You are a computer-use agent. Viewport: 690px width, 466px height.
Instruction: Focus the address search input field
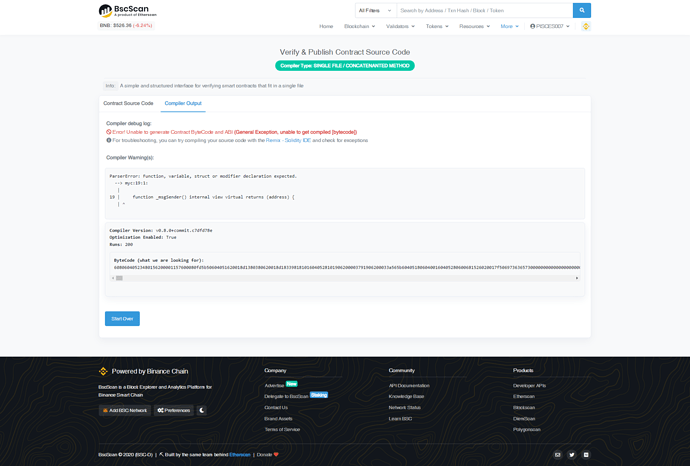click(484, 10)
